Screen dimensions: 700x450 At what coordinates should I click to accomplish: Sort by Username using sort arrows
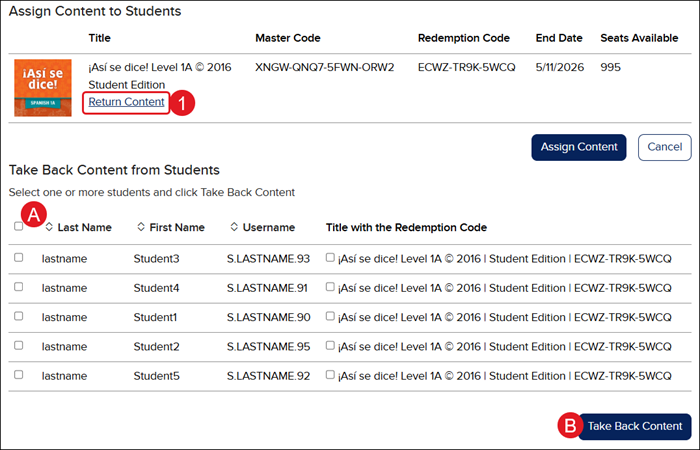point(234,228)
